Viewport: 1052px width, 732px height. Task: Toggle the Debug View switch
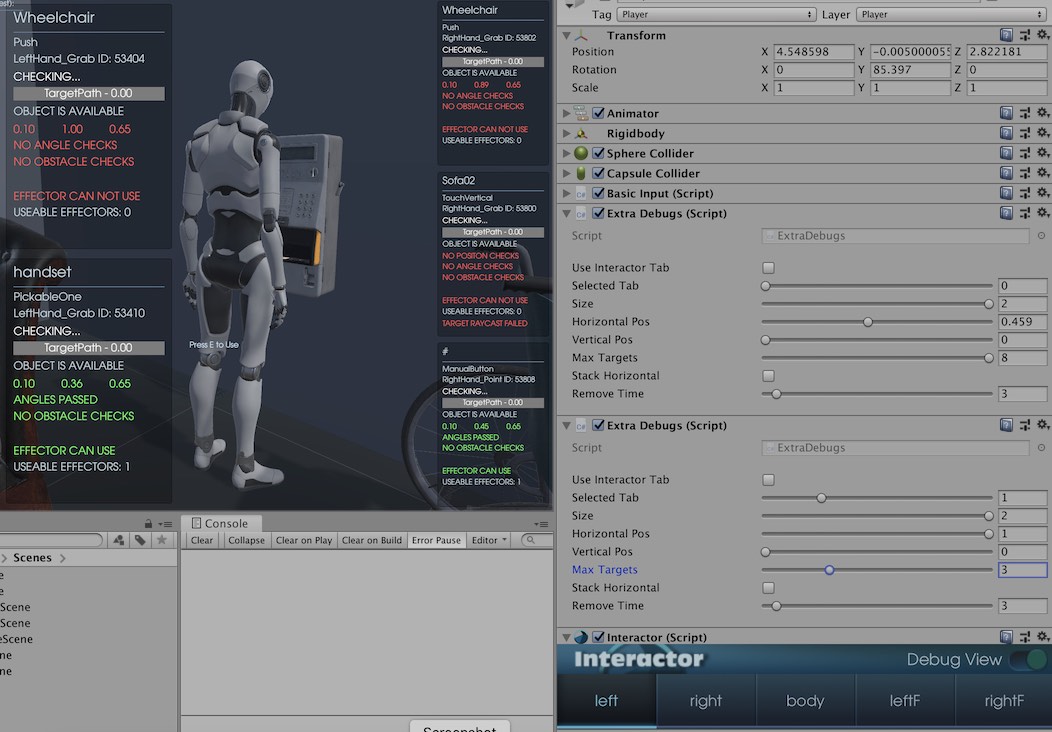[x=1027, y=659]
